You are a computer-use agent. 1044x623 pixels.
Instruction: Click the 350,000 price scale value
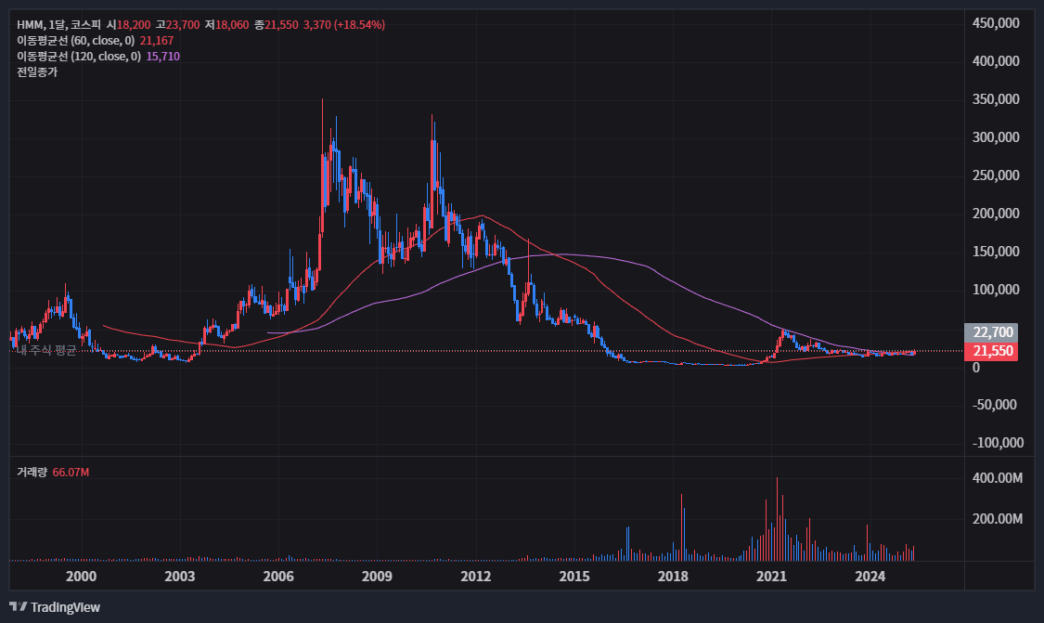(x=995, y=99)
